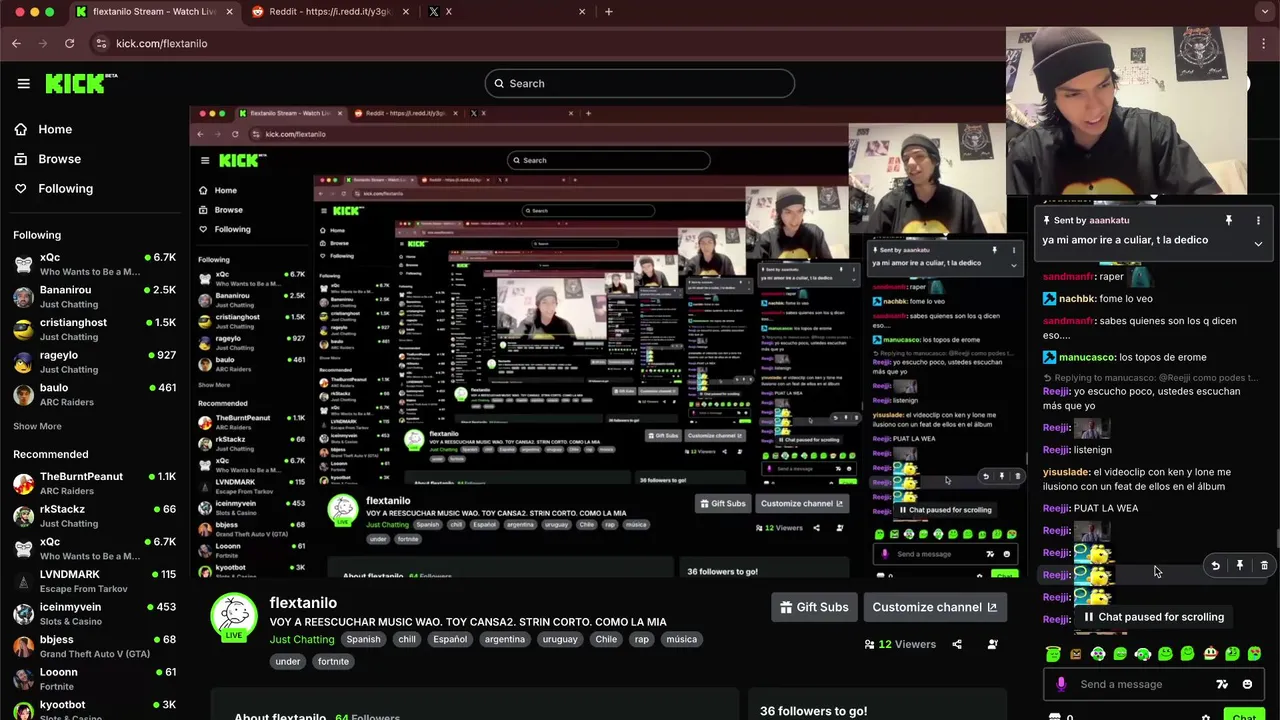Viewport: 1280px width, 720px height.
Task: Click Show More under Following list
Action: [37, 426]
